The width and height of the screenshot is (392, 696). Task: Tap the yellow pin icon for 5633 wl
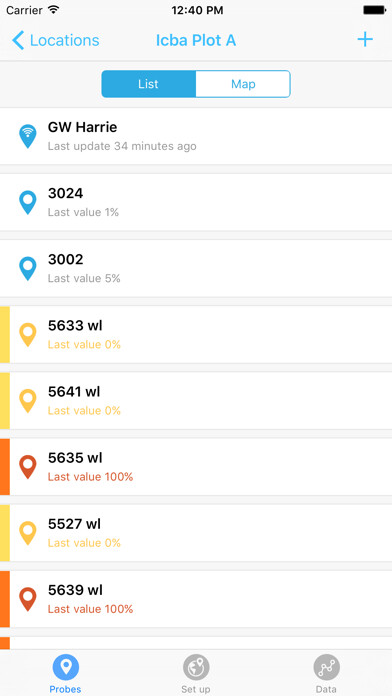28,335
